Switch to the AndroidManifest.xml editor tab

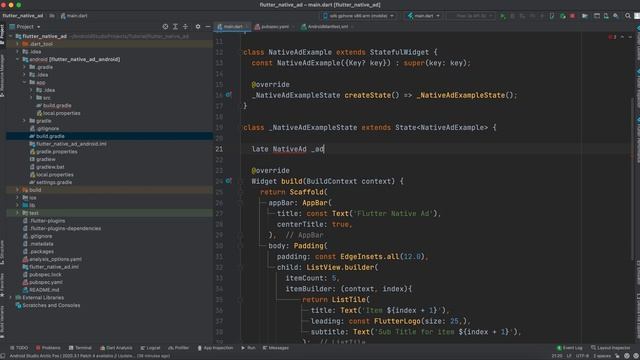point(327,27)
